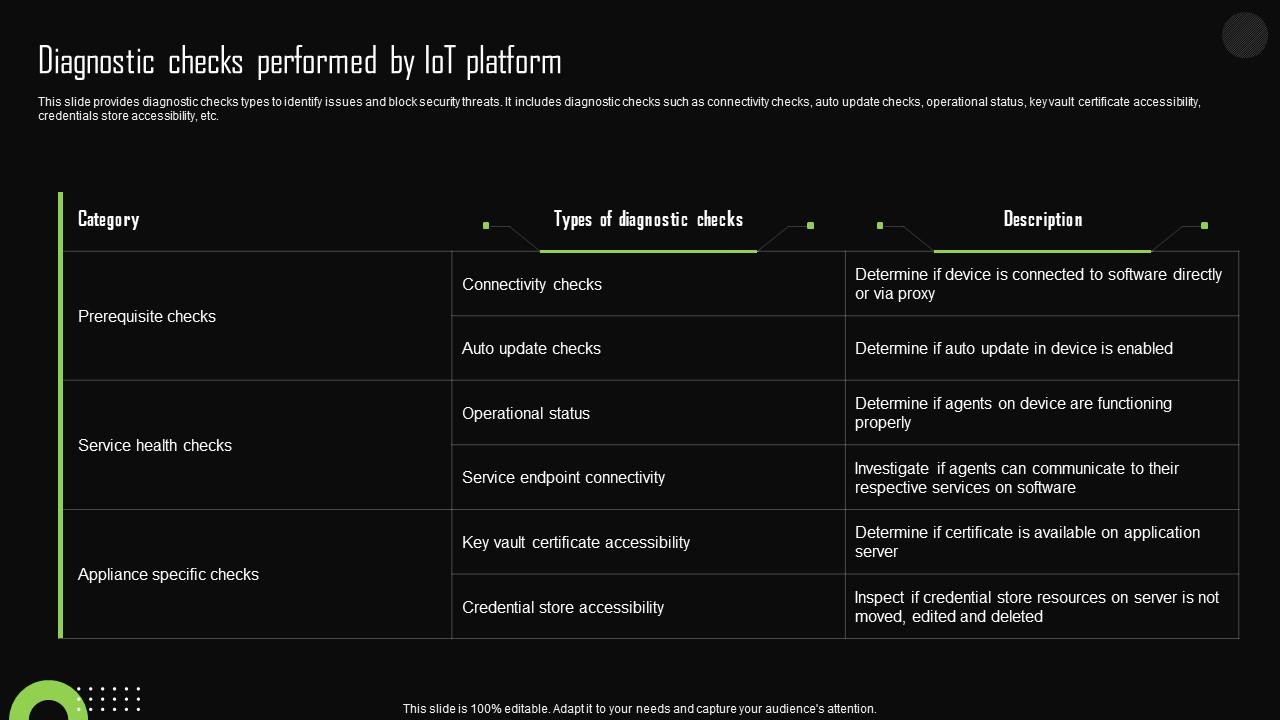The image size is (1280, 720).
Task: Click the slide description paragraph under the title
Action: (x=619, y=109)
